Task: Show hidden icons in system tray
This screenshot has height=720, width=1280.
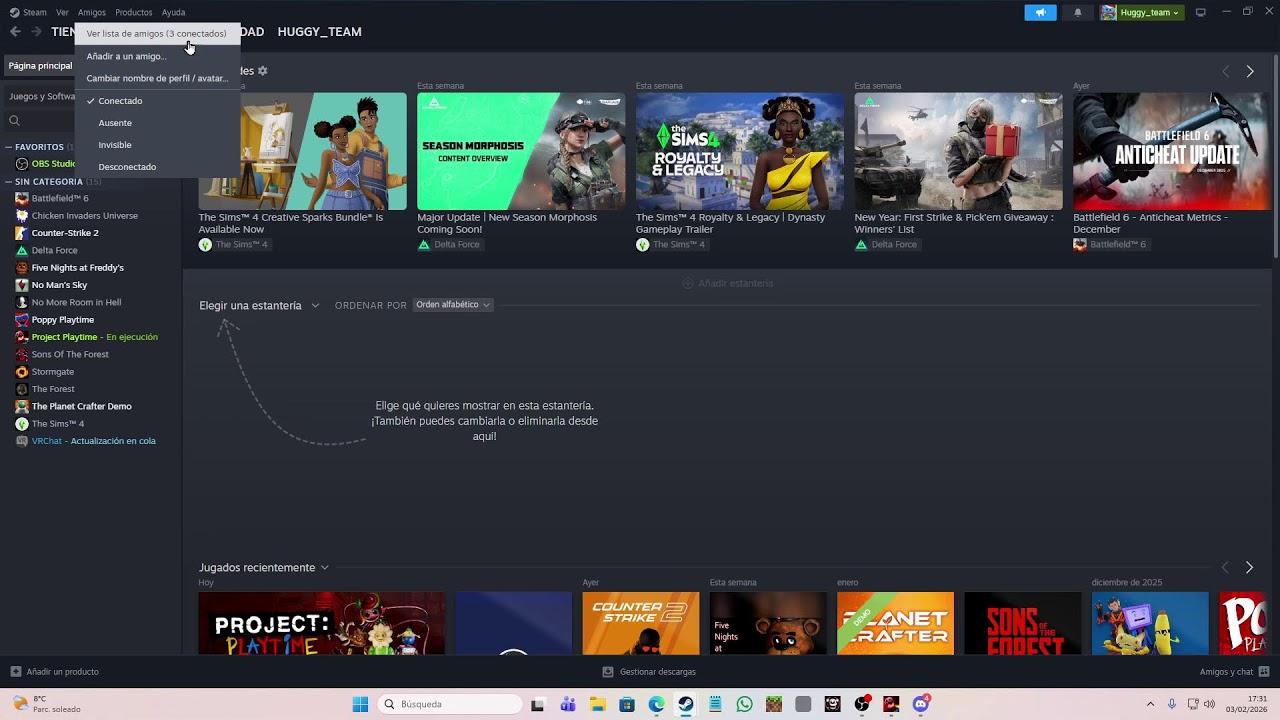Action: (1150, 704)
